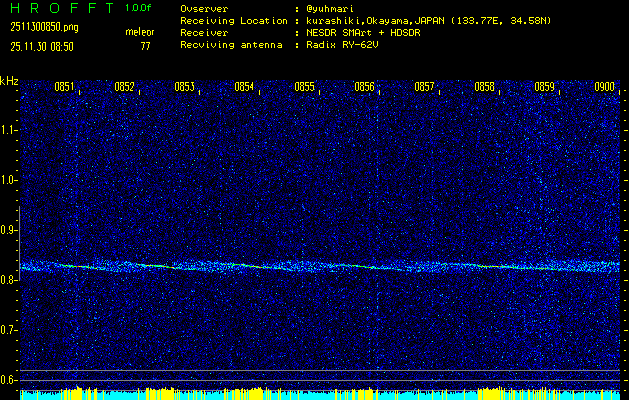Screen dimensions: 629x400
Task: Select the 0.6 frequency axis label
Action: [9, 379]
